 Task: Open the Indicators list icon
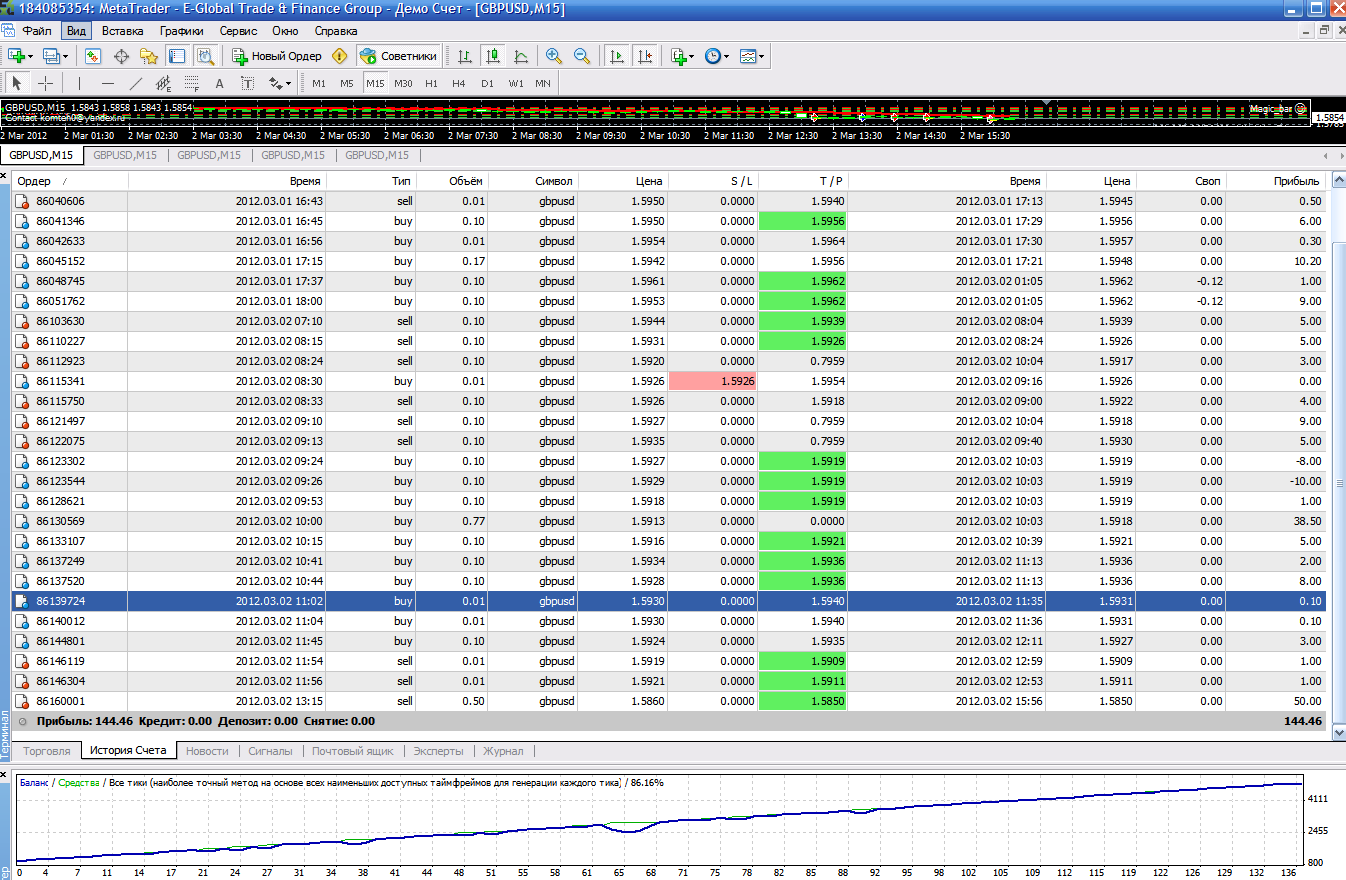coord(679,56)
